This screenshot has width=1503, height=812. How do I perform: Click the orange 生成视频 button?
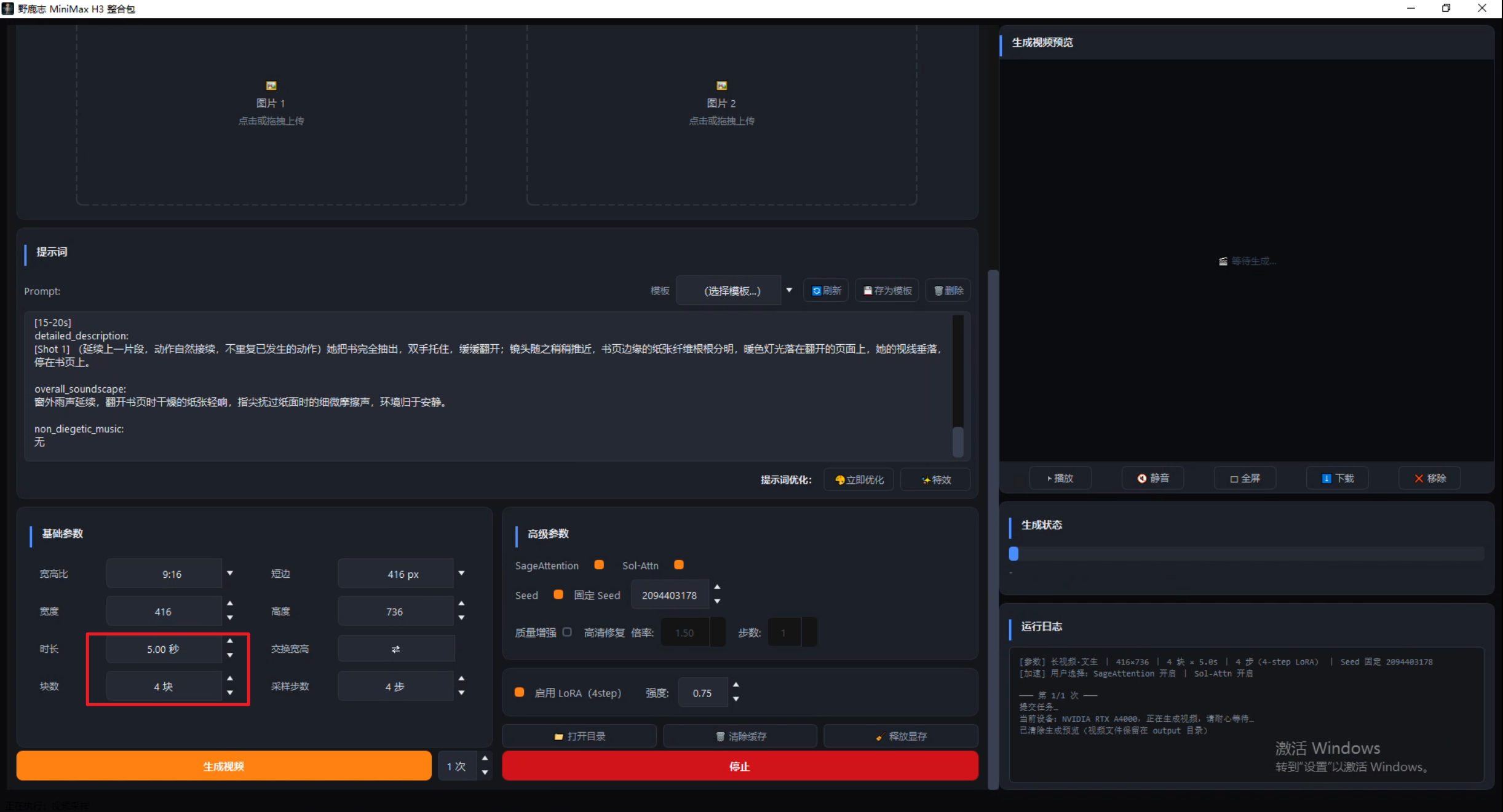(x=224, y=766)
